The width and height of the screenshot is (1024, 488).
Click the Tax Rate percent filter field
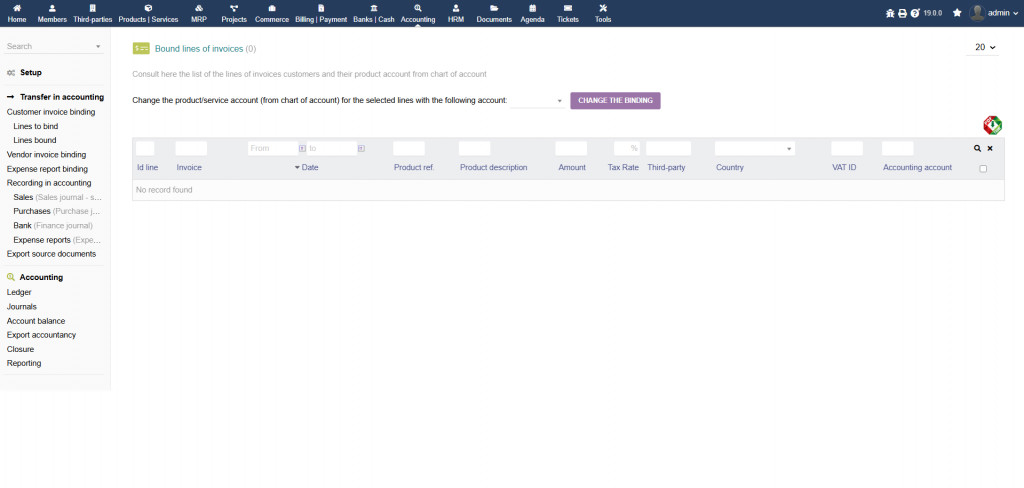click(x=627, y=148)
